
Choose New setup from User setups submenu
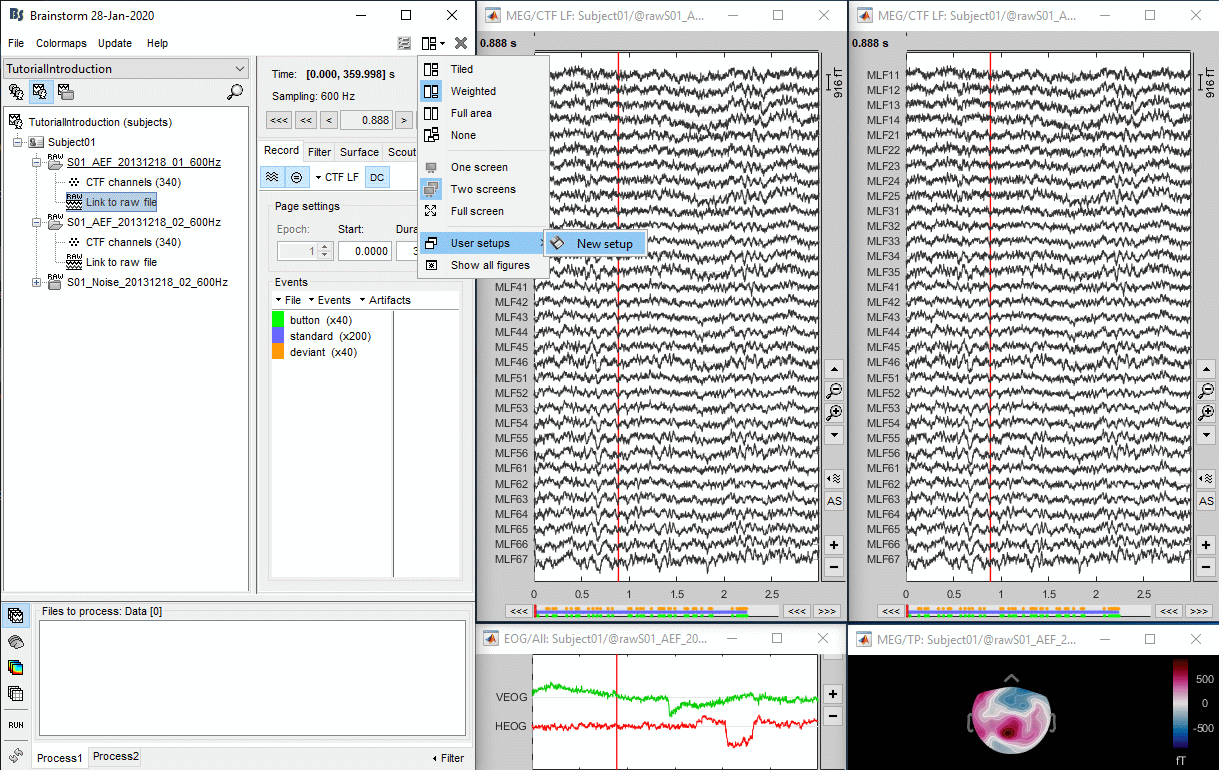click(x=603, y=244)
